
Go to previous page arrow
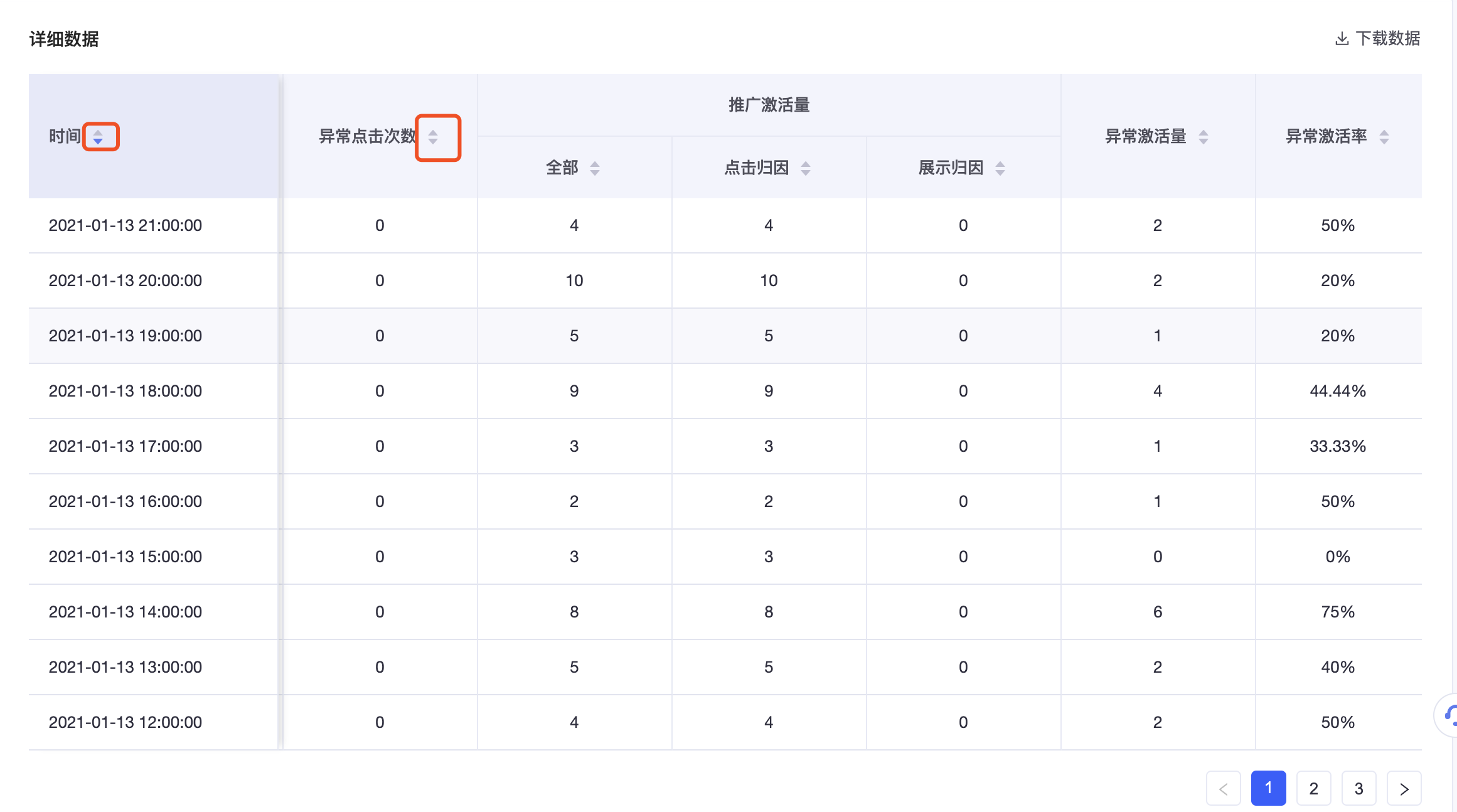pyautogui.click(x=1224, y=788)
